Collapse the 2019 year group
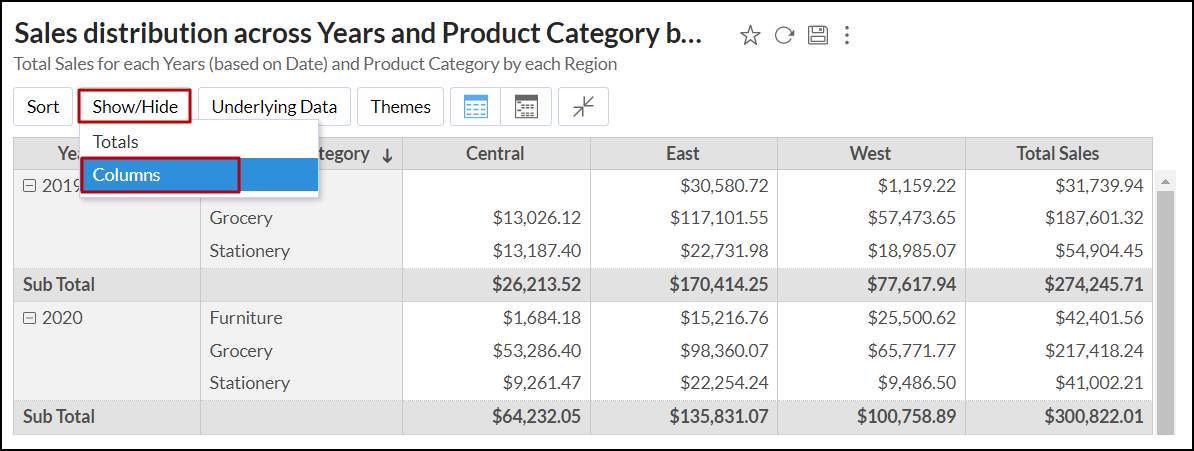This screenshot has width=1194, height=451. (29, 186)
